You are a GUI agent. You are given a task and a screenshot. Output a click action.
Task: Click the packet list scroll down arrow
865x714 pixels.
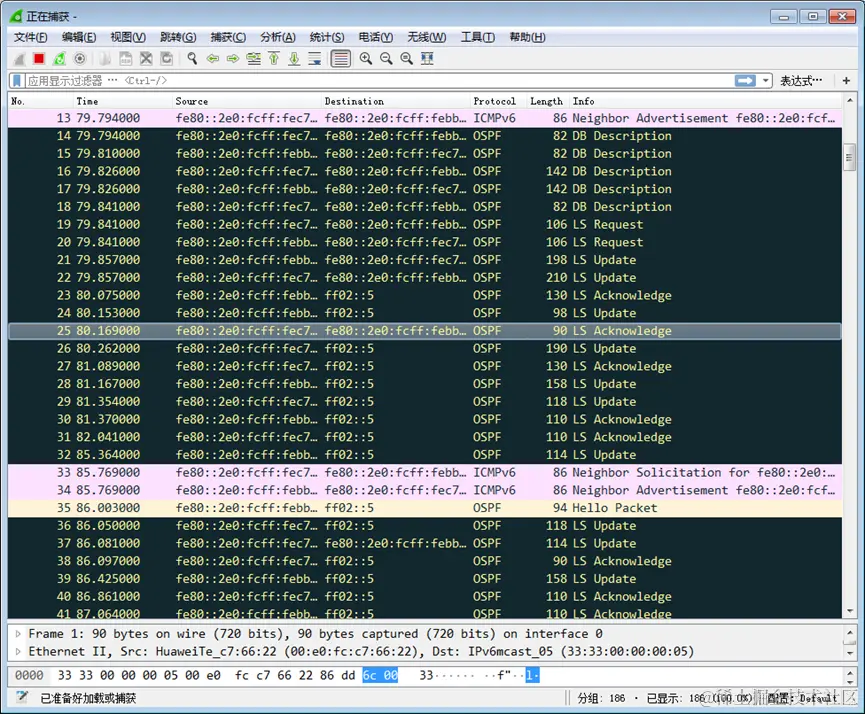(850, 611)
